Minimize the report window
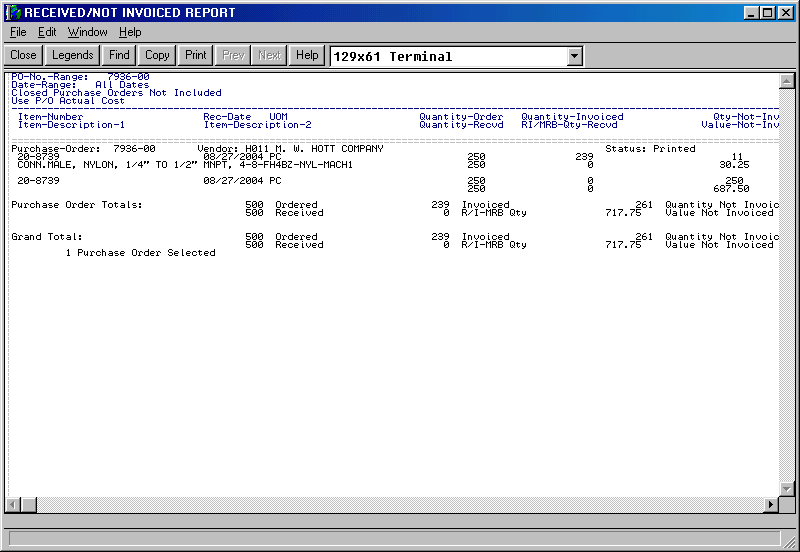 (751, 13)
